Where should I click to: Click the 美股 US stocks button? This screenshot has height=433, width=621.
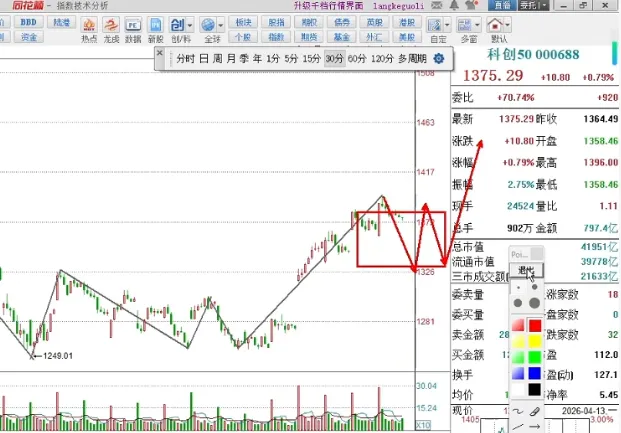tap(407, 37)
